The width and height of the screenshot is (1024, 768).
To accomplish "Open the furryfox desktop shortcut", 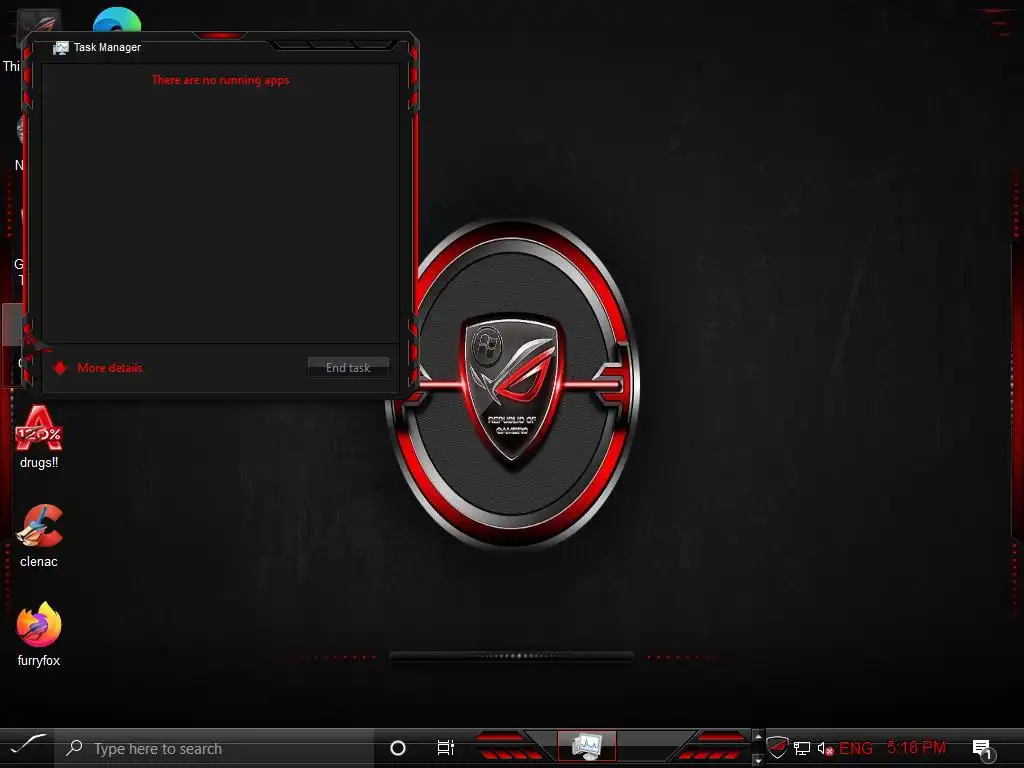I will [39, 634].
